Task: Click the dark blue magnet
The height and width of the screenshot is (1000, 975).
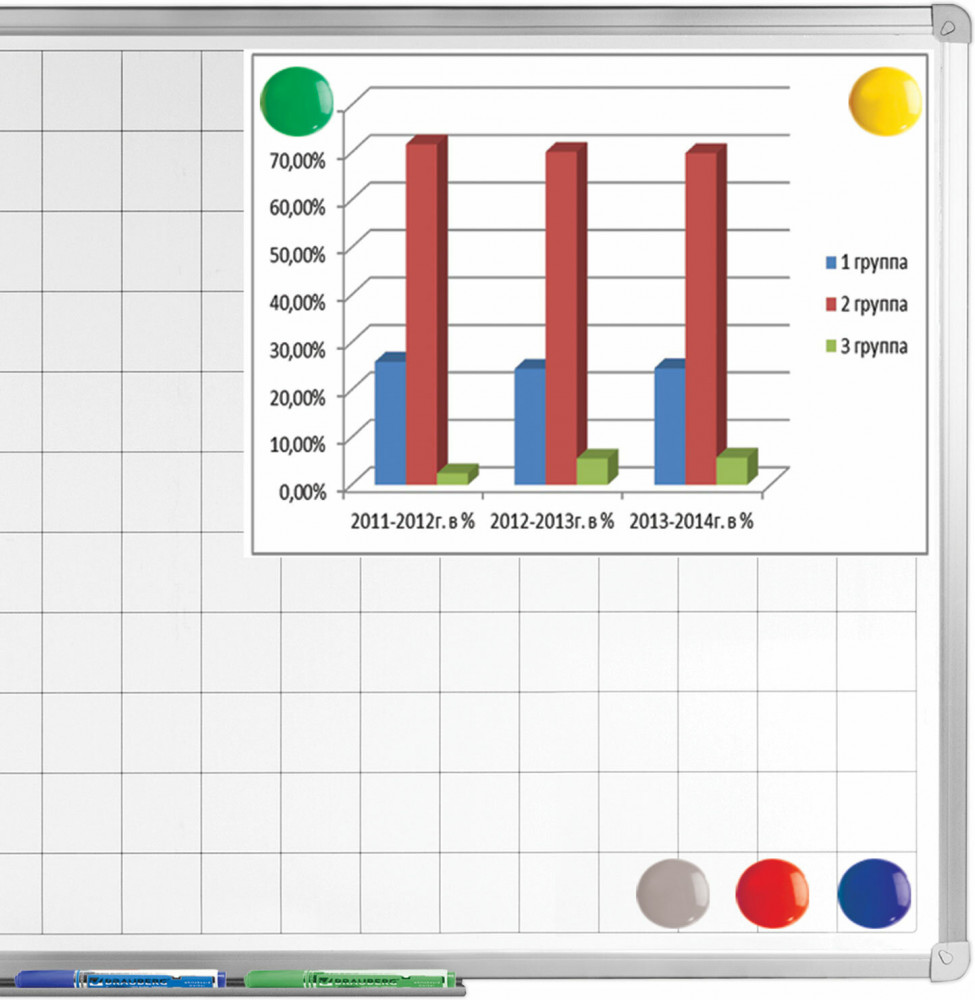Action: (874, 893)
